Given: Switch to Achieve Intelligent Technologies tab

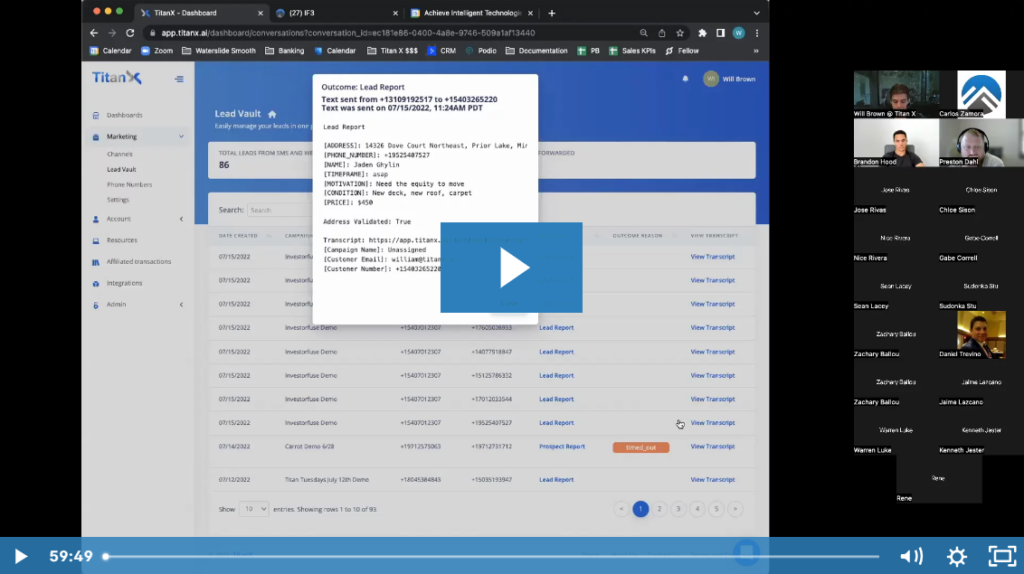Looking at the screenshot, I should point(471,13).
